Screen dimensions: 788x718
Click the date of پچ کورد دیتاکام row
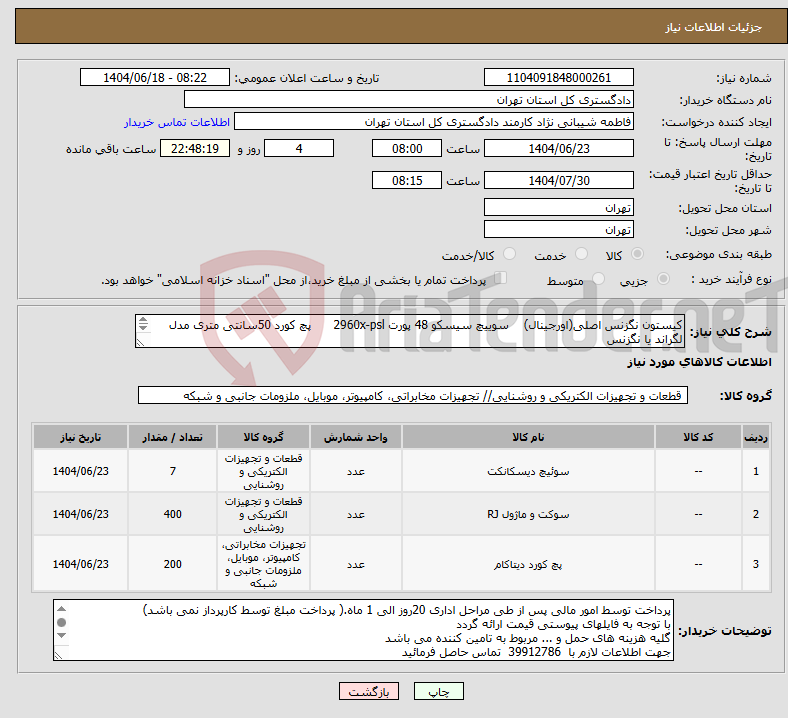(x=80, y=564)
